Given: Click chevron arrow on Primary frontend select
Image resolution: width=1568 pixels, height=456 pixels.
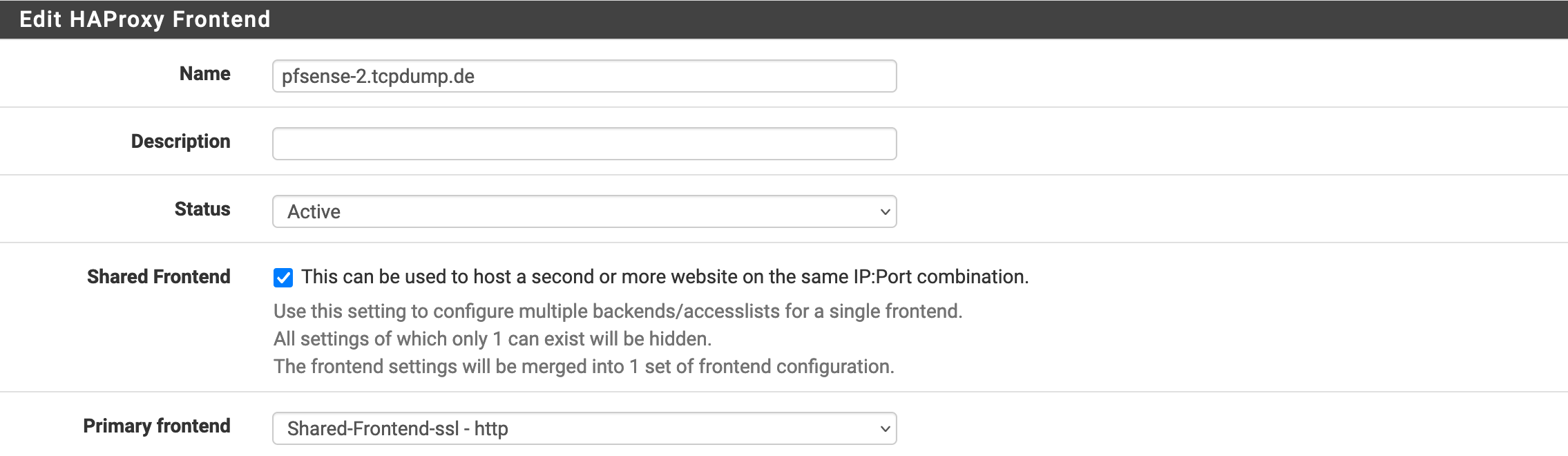Looking at the screenshot, I should tap(885, 428).
